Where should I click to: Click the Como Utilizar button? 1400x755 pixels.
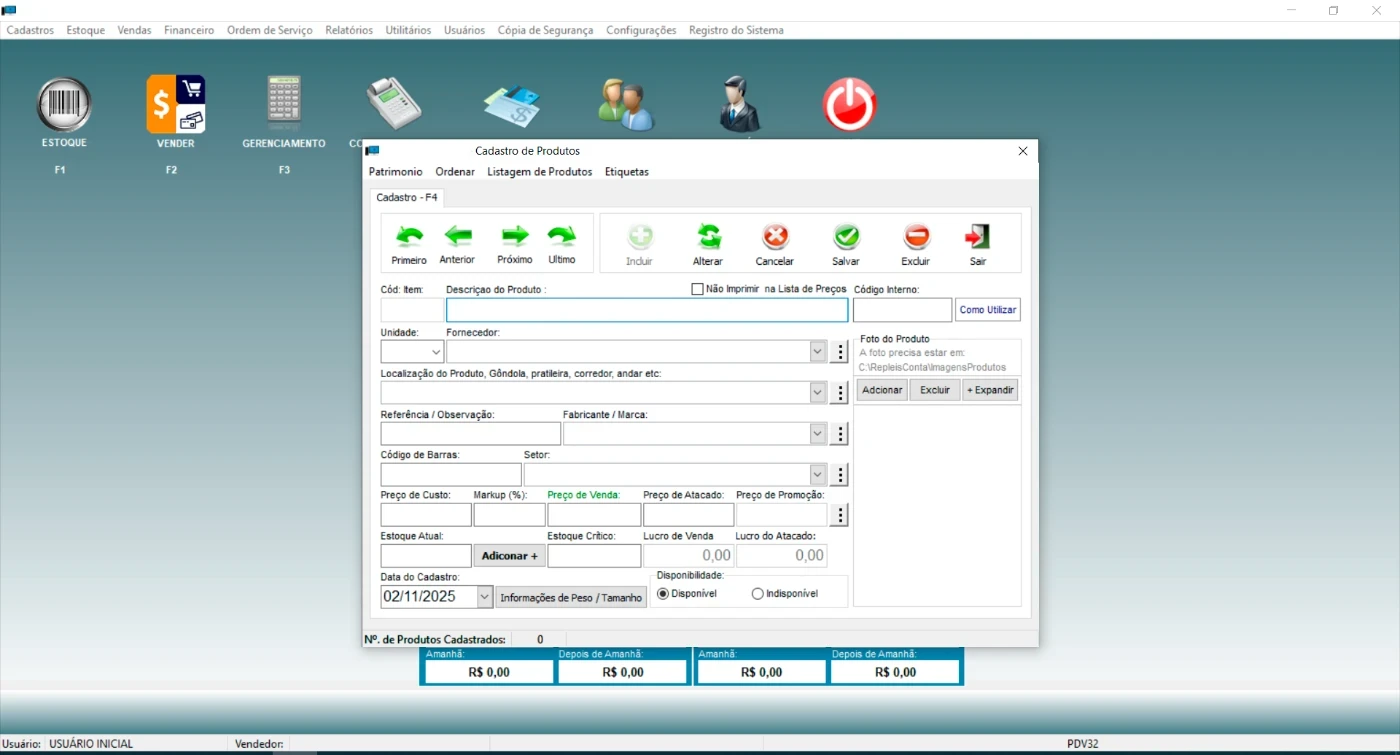point(987,310)
